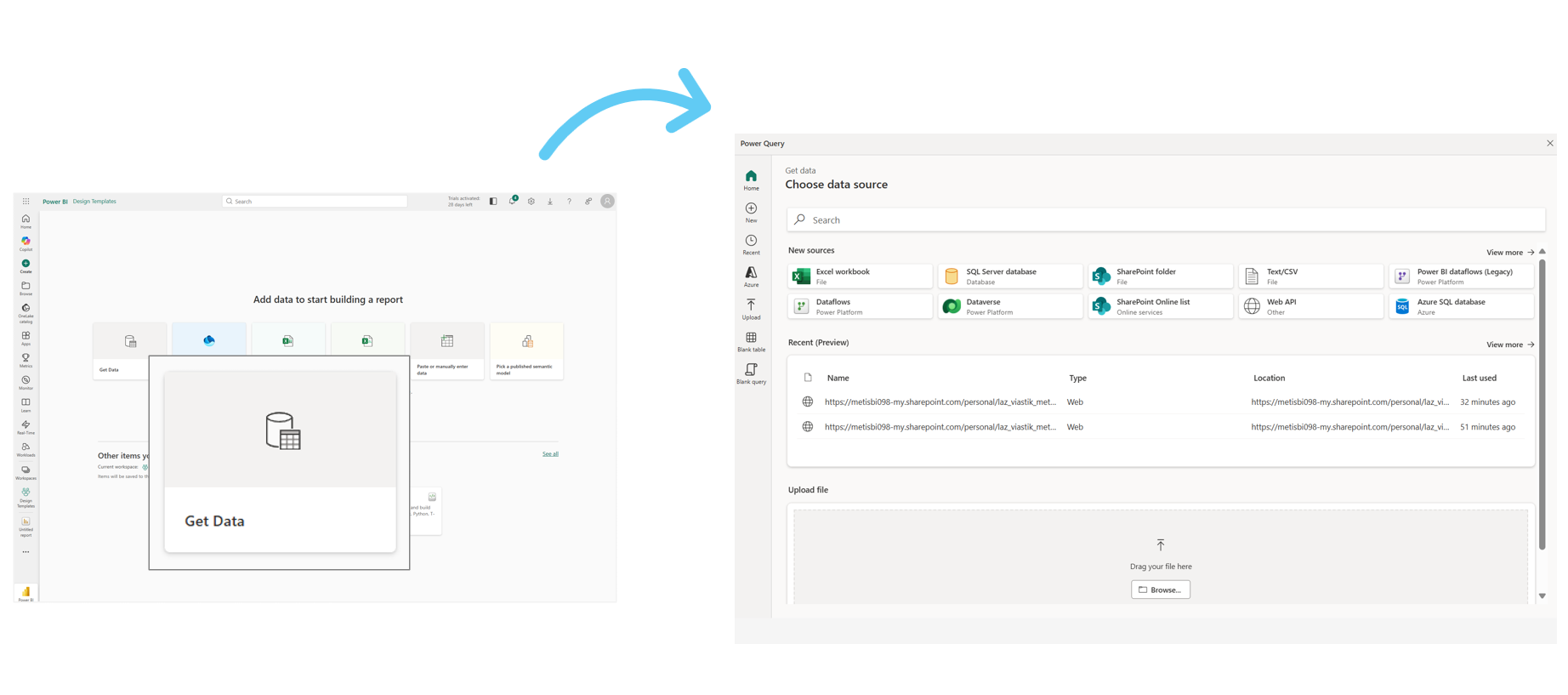Open Untitled report in Power BI sidebar
Image resolution: width=1568 pixels, height=695 pixels.
pyautogui.click(x=26, y=527)
